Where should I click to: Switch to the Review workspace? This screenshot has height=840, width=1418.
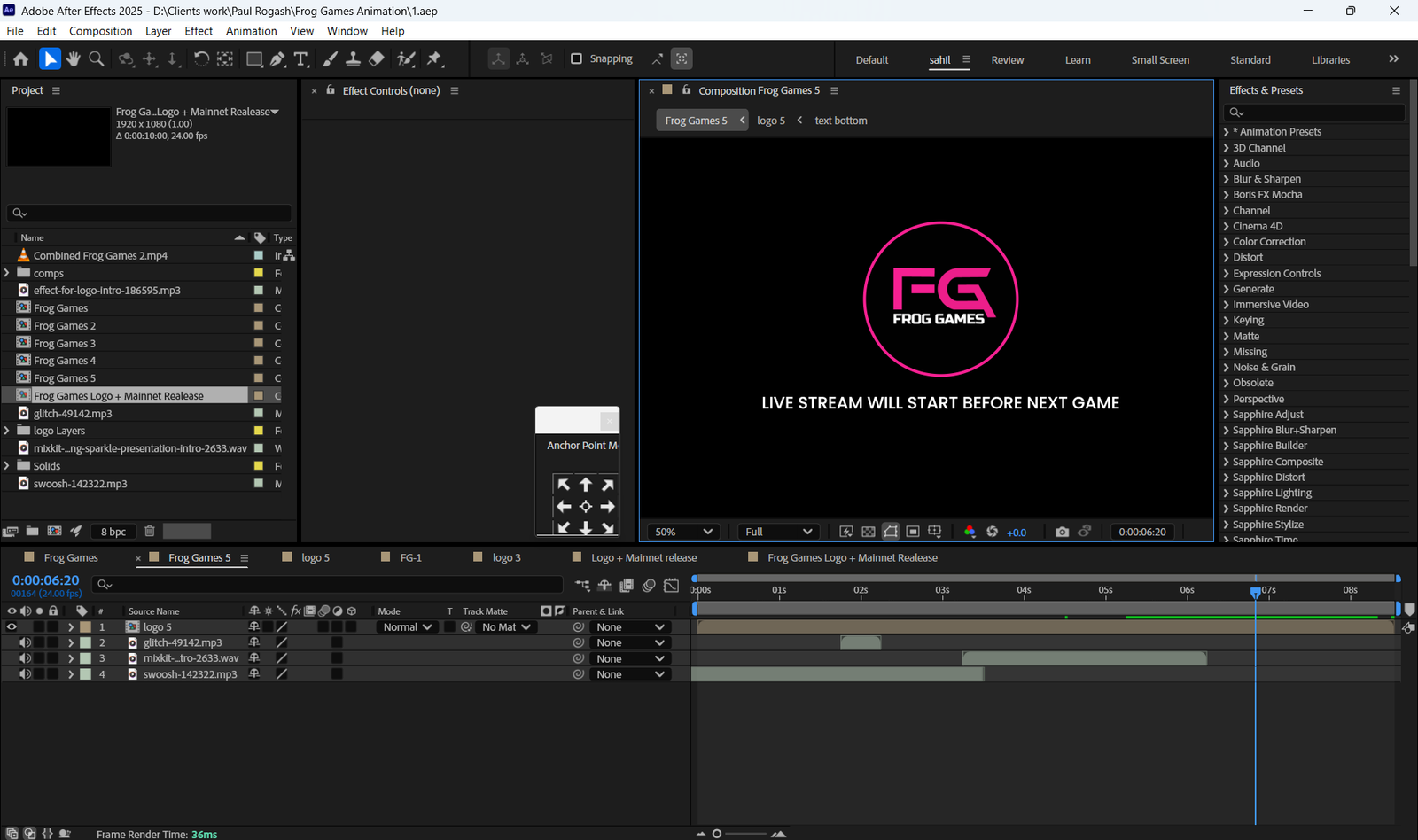click(1007, 60)
